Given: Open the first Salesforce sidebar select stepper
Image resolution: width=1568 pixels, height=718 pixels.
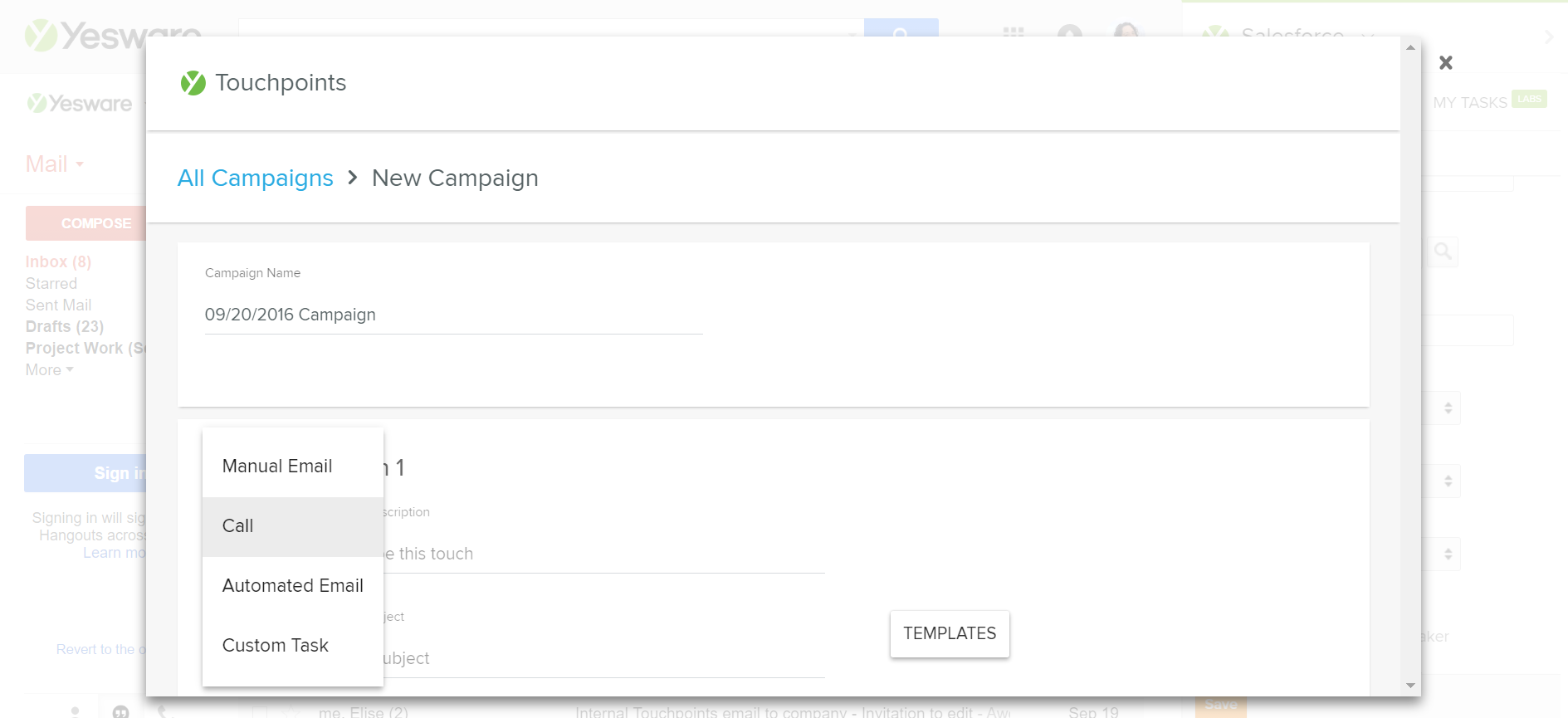Looking at the screenshot, I should [x=1447, y=408].
